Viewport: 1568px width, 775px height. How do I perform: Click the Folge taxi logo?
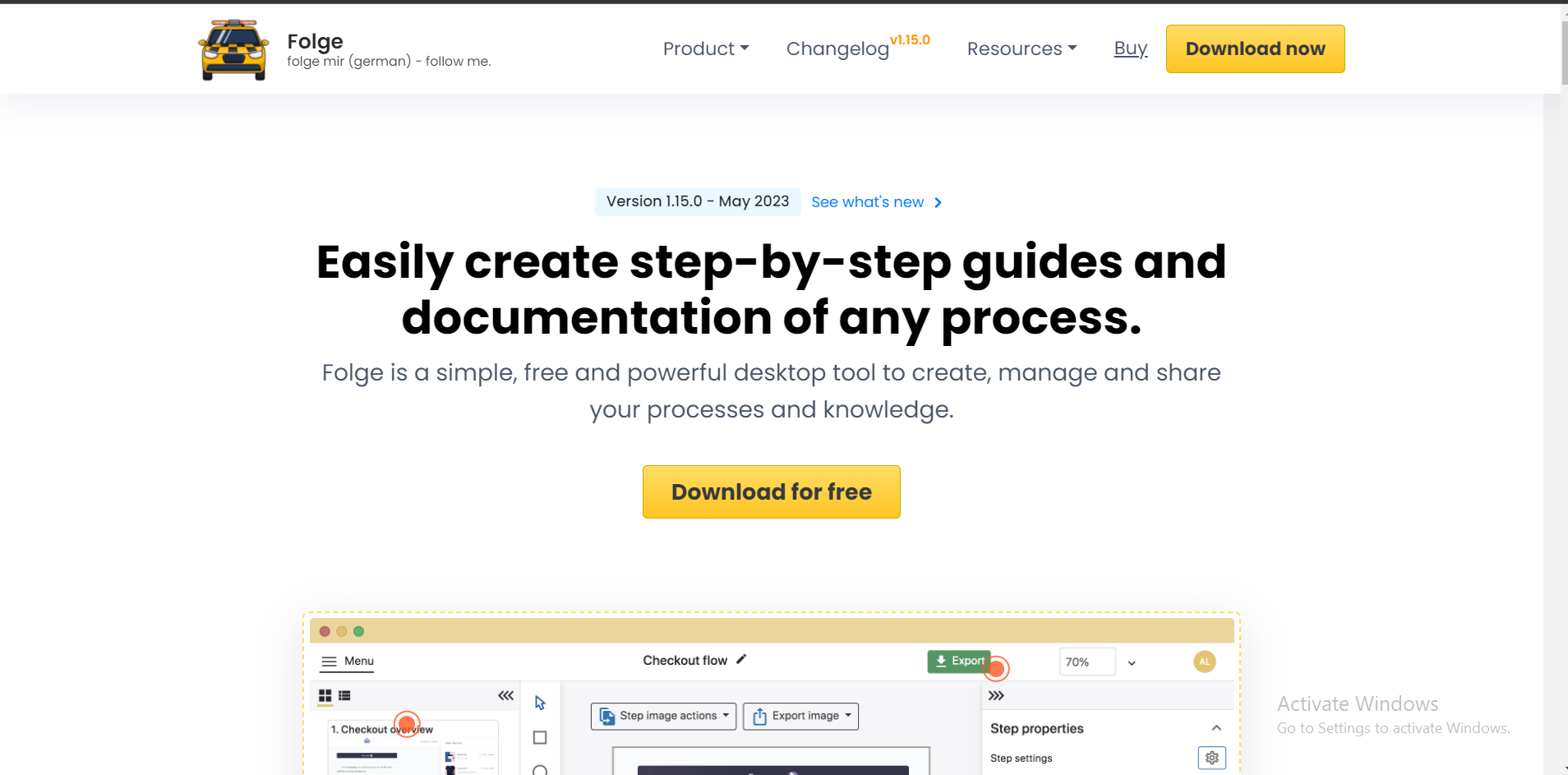tap(233, 50)
